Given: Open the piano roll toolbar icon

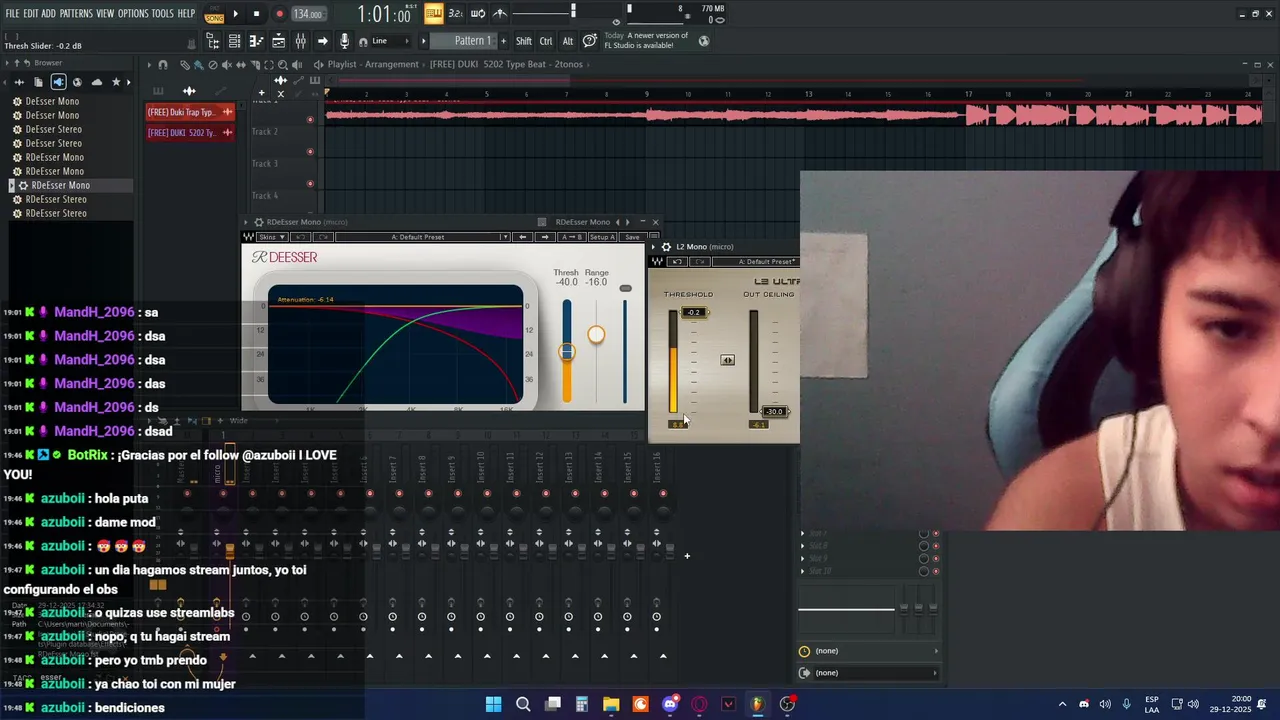Looking at the screenshot, I should coord(256,41).
